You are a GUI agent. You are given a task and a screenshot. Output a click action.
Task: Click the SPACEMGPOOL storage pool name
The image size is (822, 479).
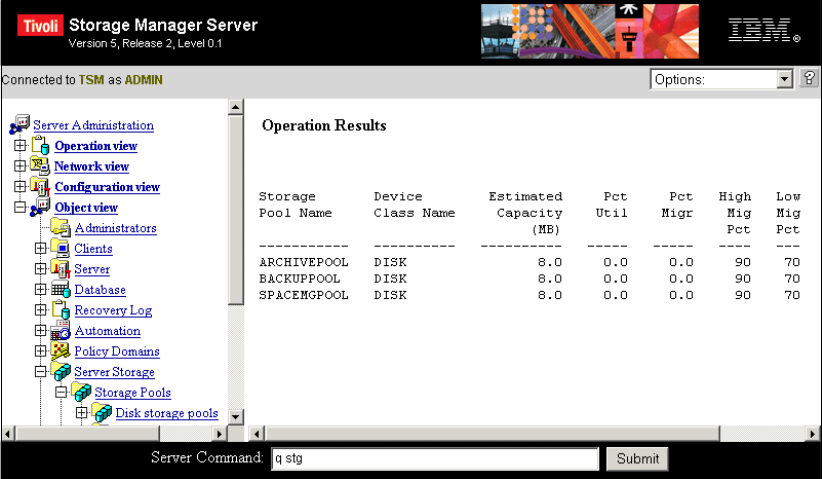(304, 295)
